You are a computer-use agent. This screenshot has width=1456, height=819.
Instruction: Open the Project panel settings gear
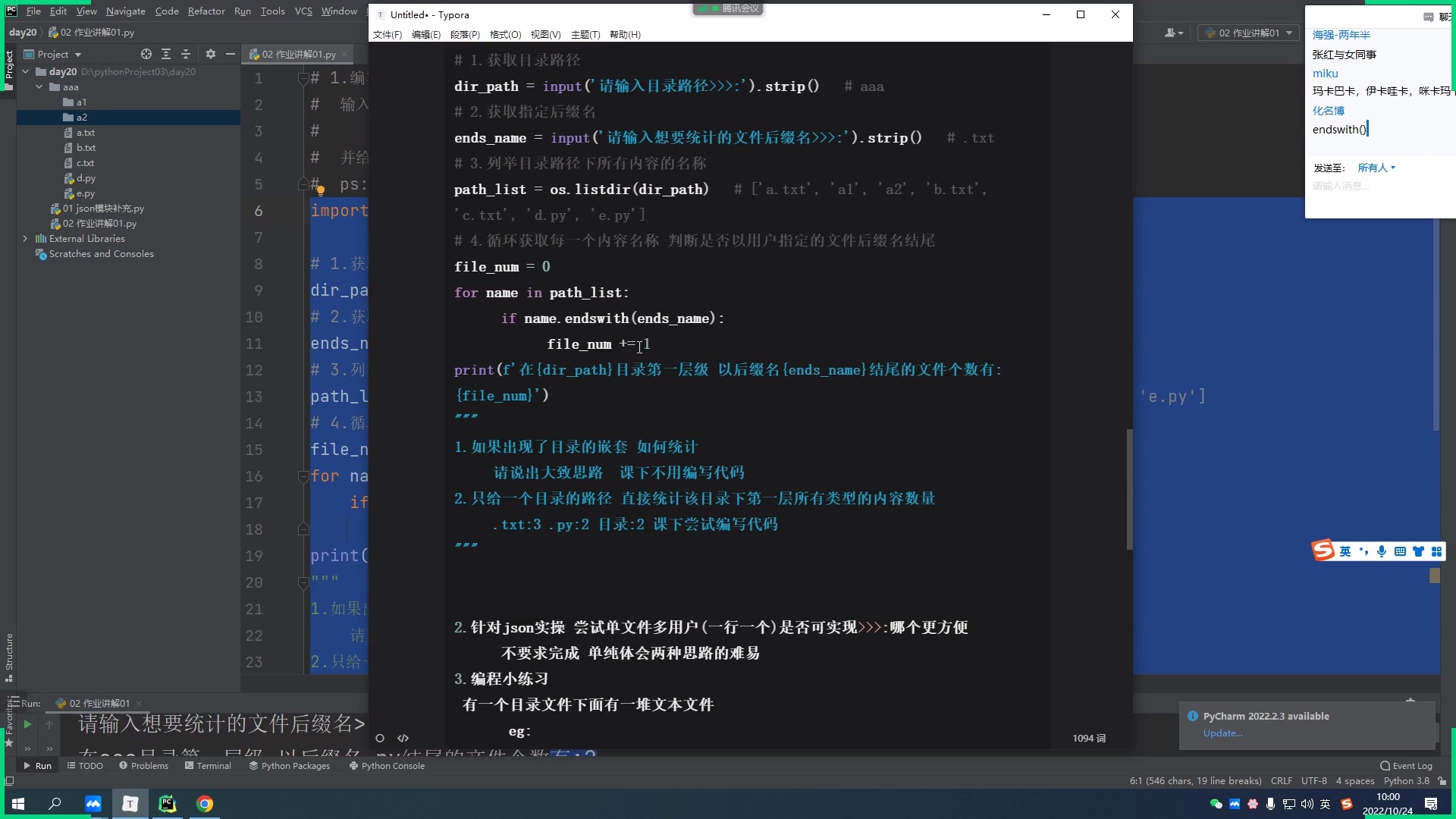(x=210, y=54)
